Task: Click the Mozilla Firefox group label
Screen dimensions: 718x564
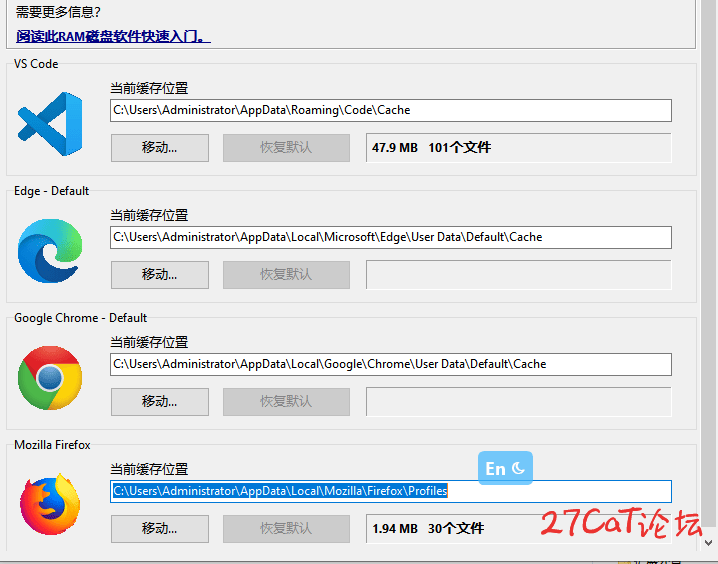Action: (52, 445)
